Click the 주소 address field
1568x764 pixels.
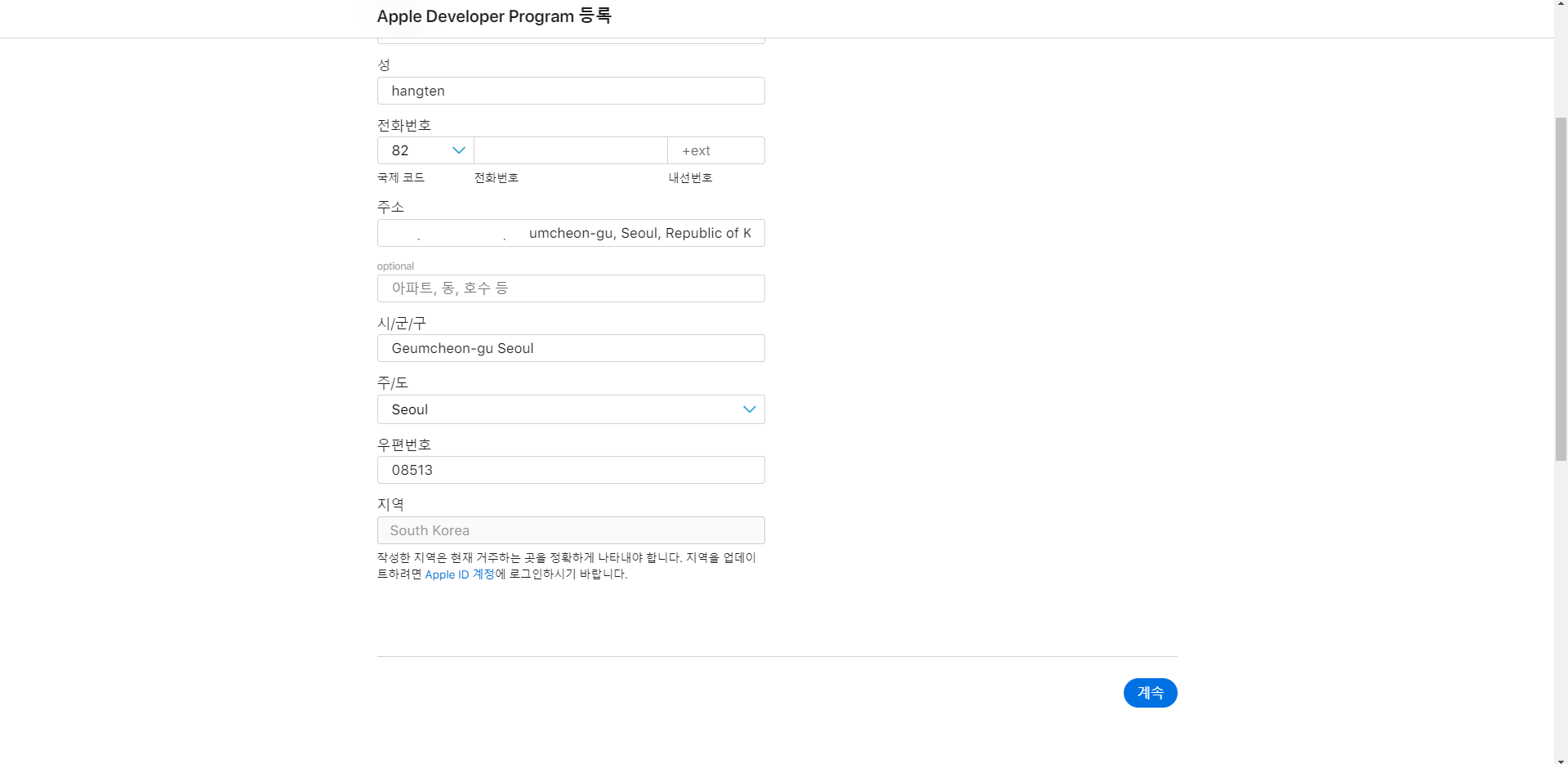point(571,233)
